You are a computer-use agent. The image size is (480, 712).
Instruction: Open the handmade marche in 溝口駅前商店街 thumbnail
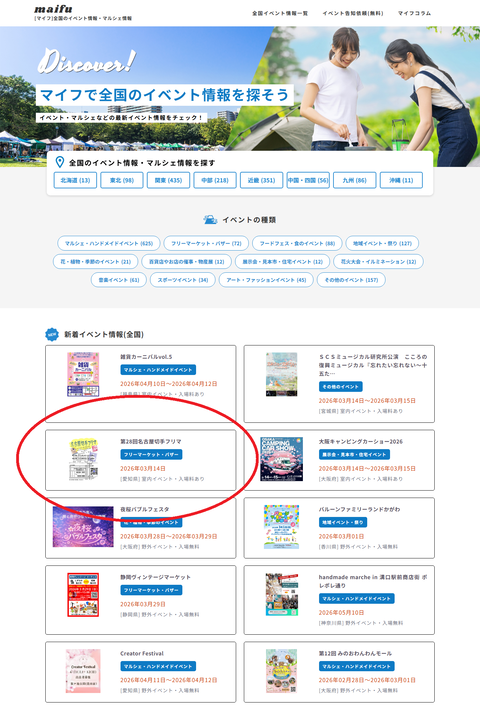(x=282, y=595)
